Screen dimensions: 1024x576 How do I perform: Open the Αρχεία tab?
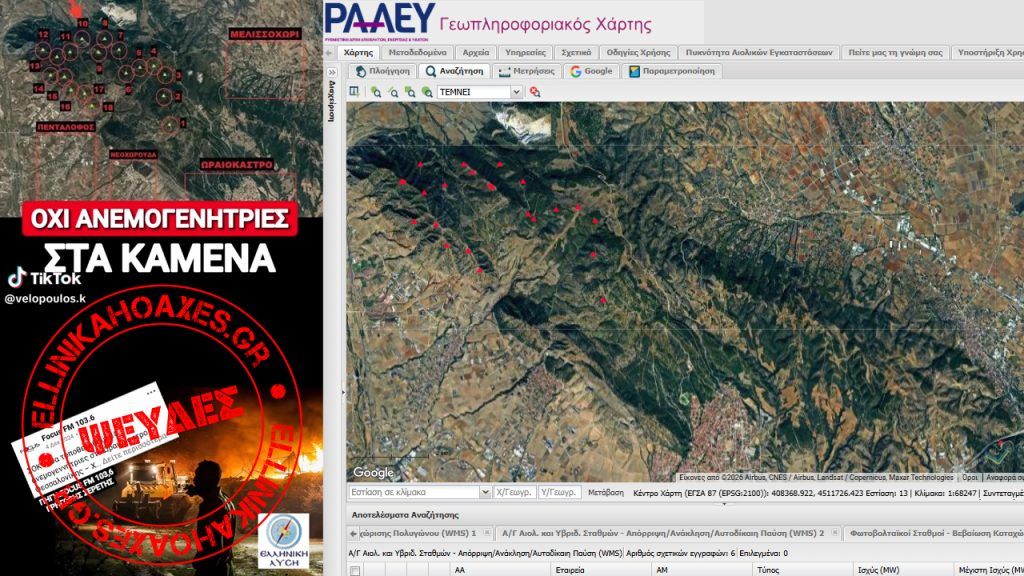click(475, 52)
